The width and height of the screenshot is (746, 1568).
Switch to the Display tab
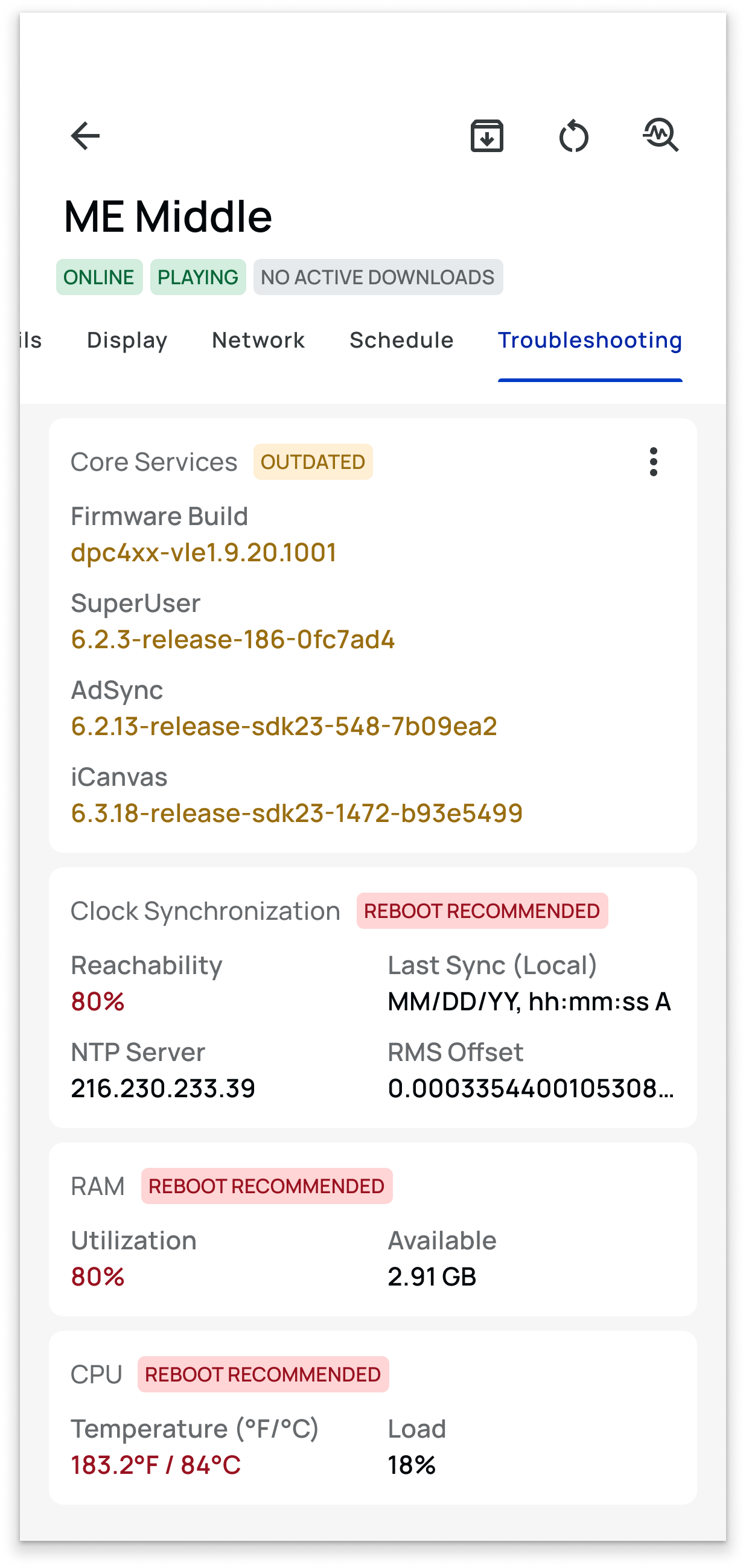click(x=127, y=340)
